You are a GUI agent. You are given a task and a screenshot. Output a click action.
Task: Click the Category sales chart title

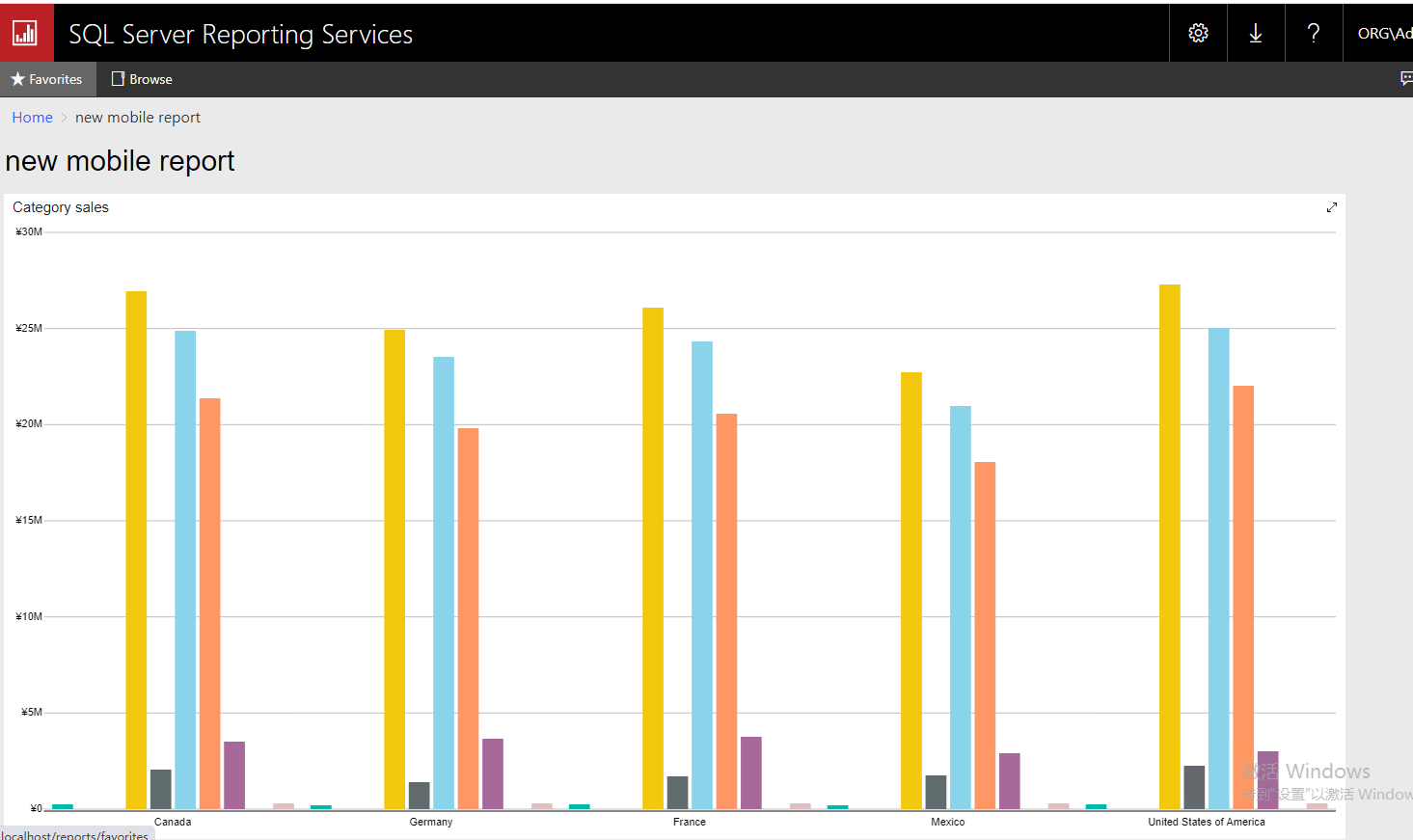[60, 206]
